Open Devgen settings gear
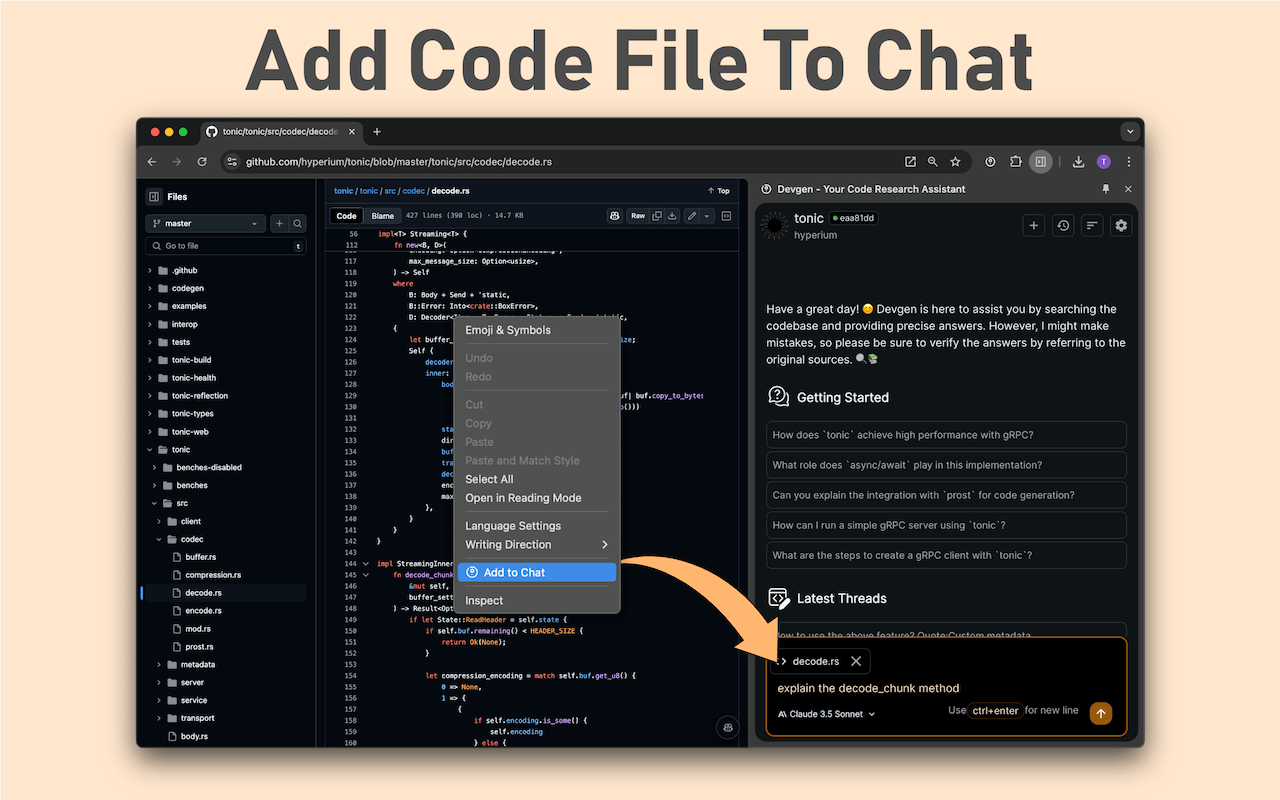The height and width of the screenshot is (800, 1280). pyautogui.click(x=1121, y=226)
